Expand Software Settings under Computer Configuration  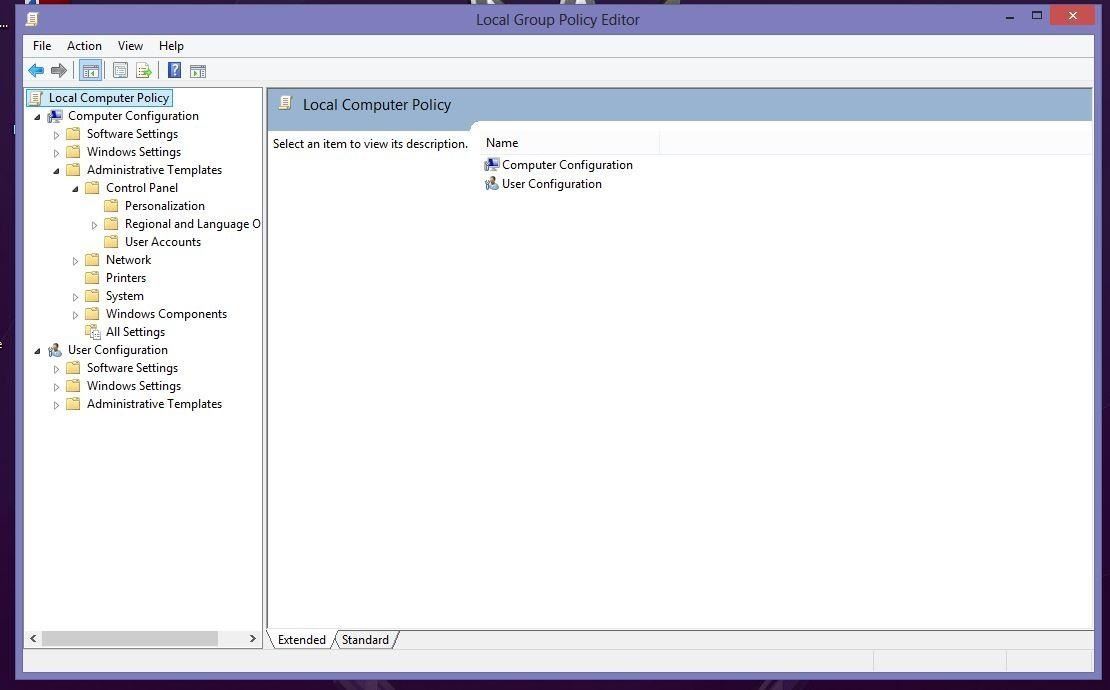pyautogui.click(x=57, y=134)
